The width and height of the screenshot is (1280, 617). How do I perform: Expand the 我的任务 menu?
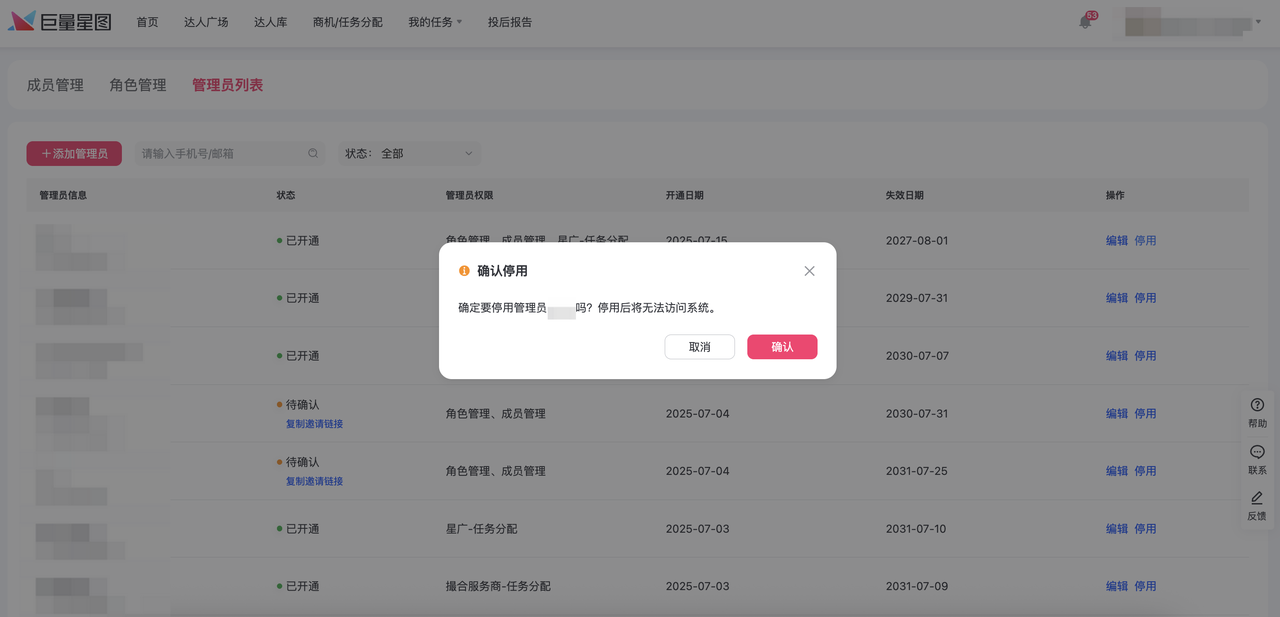click(x=435, y=22)
